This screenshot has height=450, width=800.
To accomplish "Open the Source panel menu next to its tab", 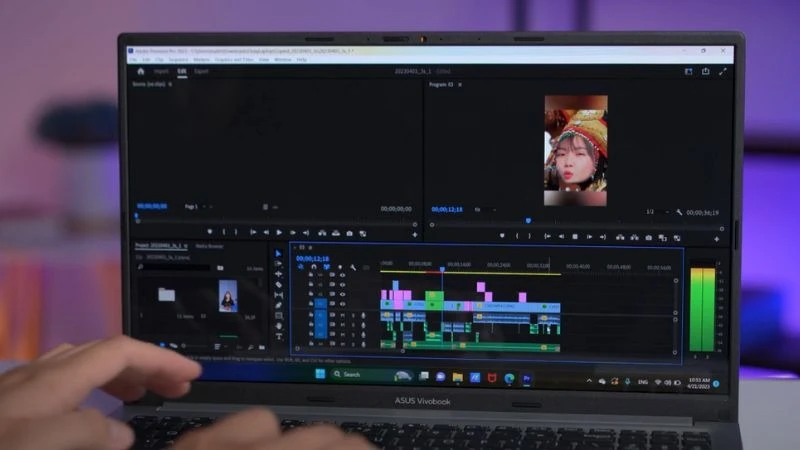I will (x=170, y=84).
